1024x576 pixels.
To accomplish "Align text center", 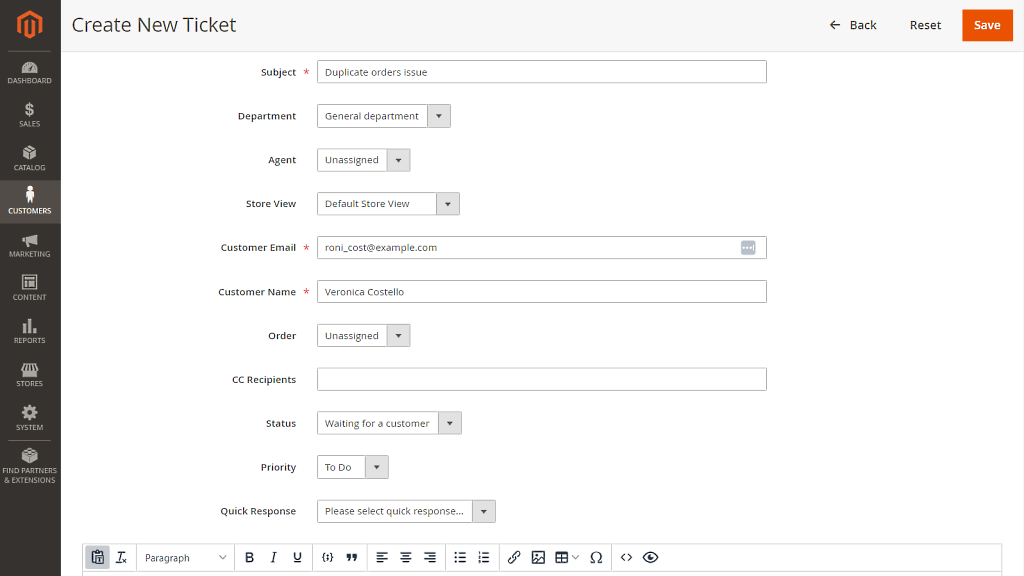I will (406, 557).
